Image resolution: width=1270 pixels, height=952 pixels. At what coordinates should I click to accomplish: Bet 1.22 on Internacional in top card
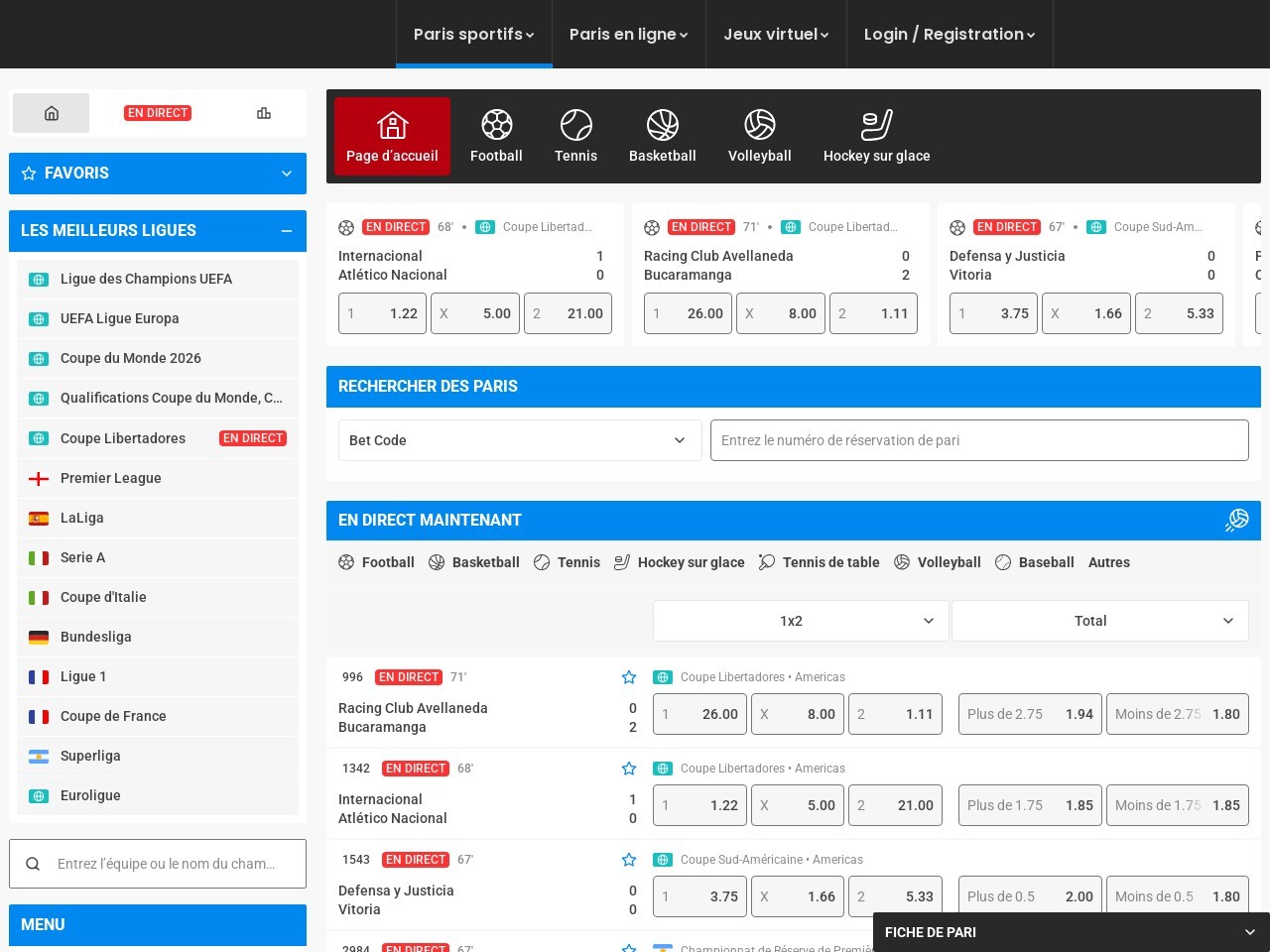tap(382, 313)
